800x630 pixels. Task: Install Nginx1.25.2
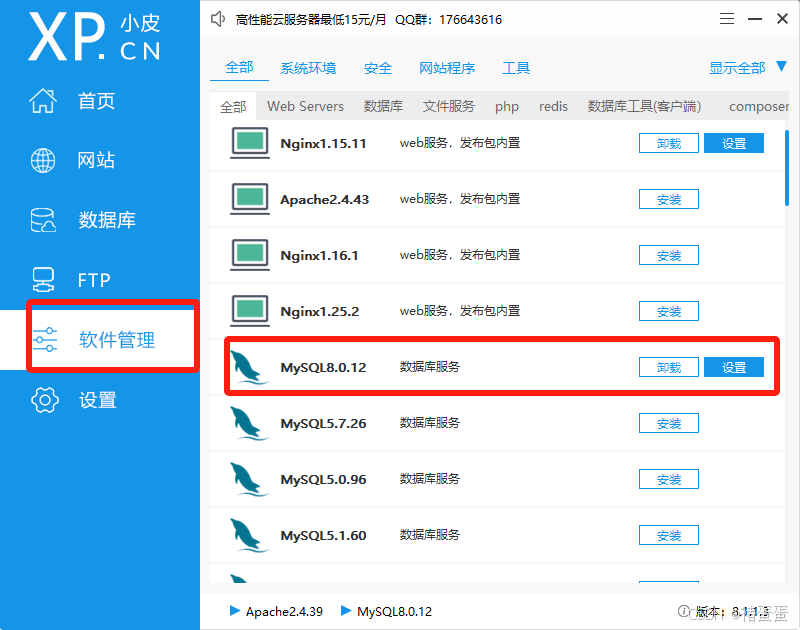point(669,312)
